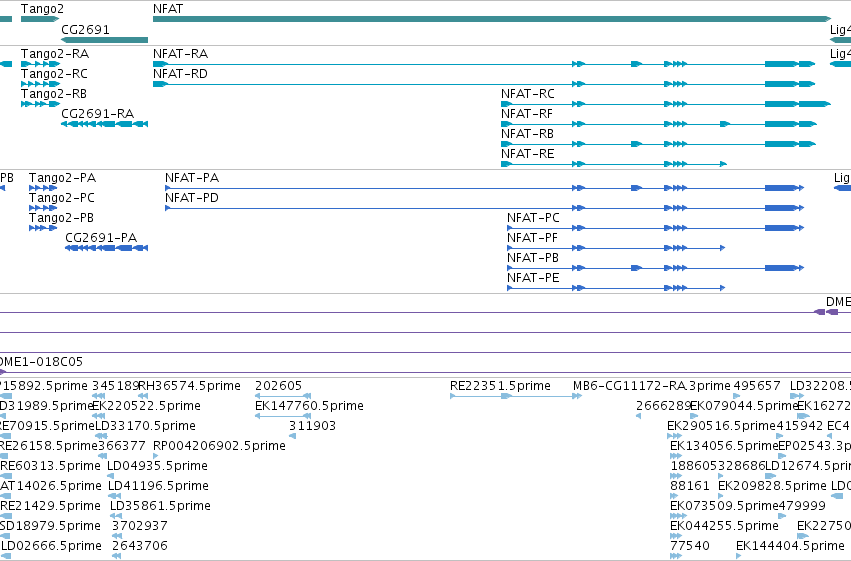Select the NFAT-RB transcript label

tap(527, 134)
